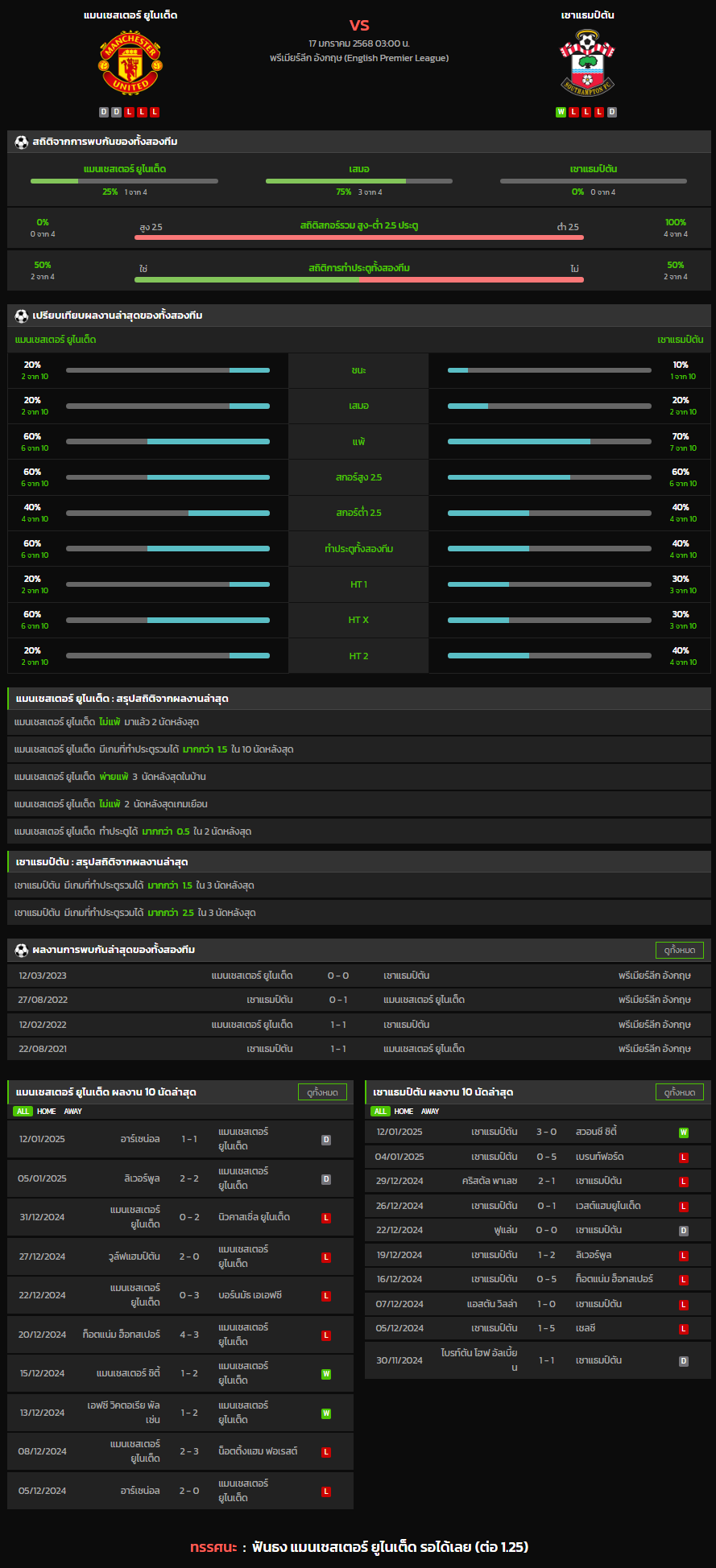Select HOME tab in Southampton last 10 matches
Screen dimensions: 716x1568
[404, 1112]
